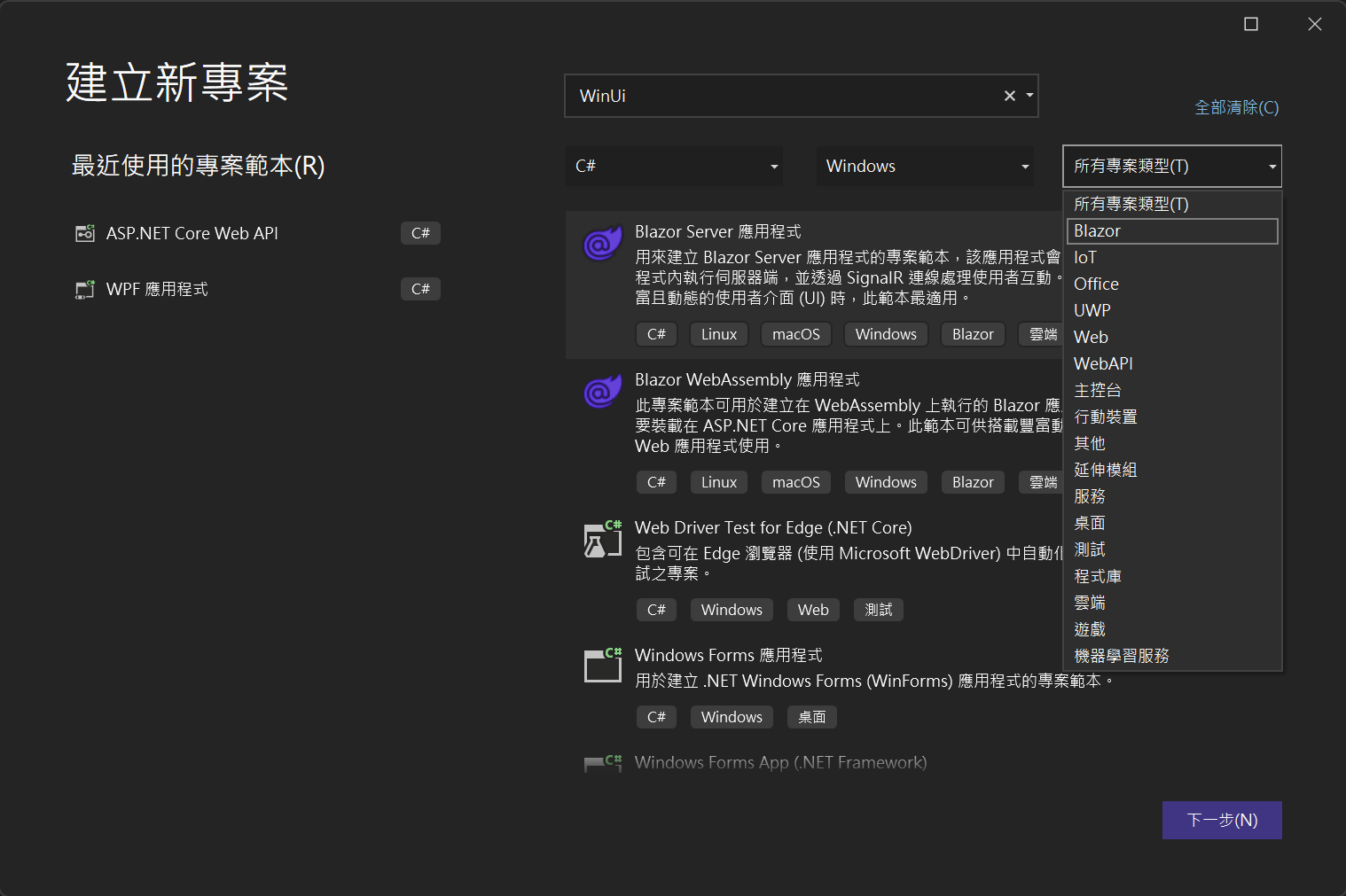Select 延伸模組 project type option

tap(1172, 470)
